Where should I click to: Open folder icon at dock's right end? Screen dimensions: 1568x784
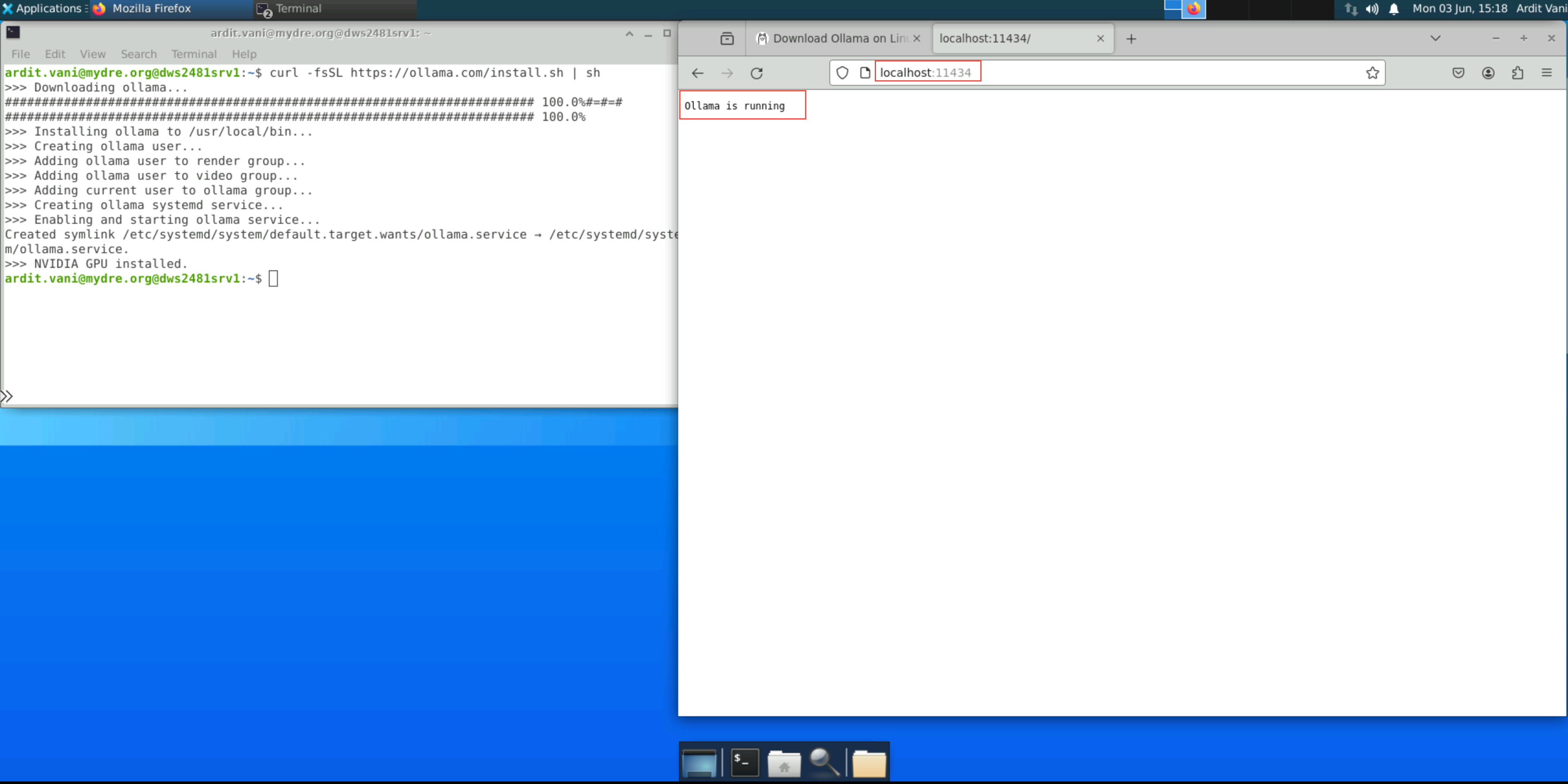[x=869, y=763]
